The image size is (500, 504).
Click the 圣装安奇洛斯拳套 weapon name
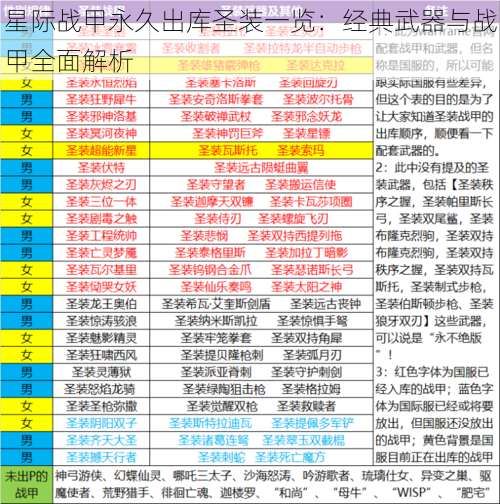click(216, 99)
